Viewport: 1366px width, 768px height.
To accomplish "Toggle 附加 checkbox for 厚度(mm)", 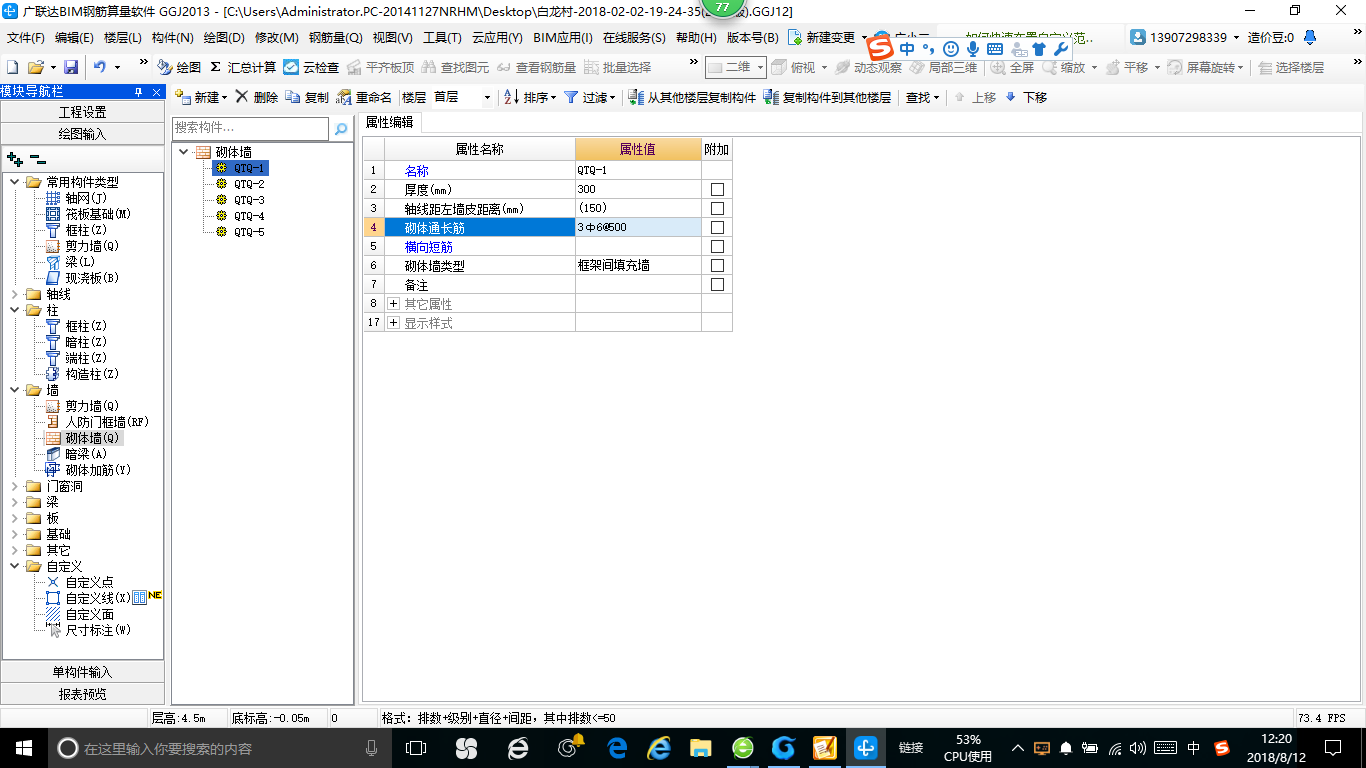I will tap(717, 189).
